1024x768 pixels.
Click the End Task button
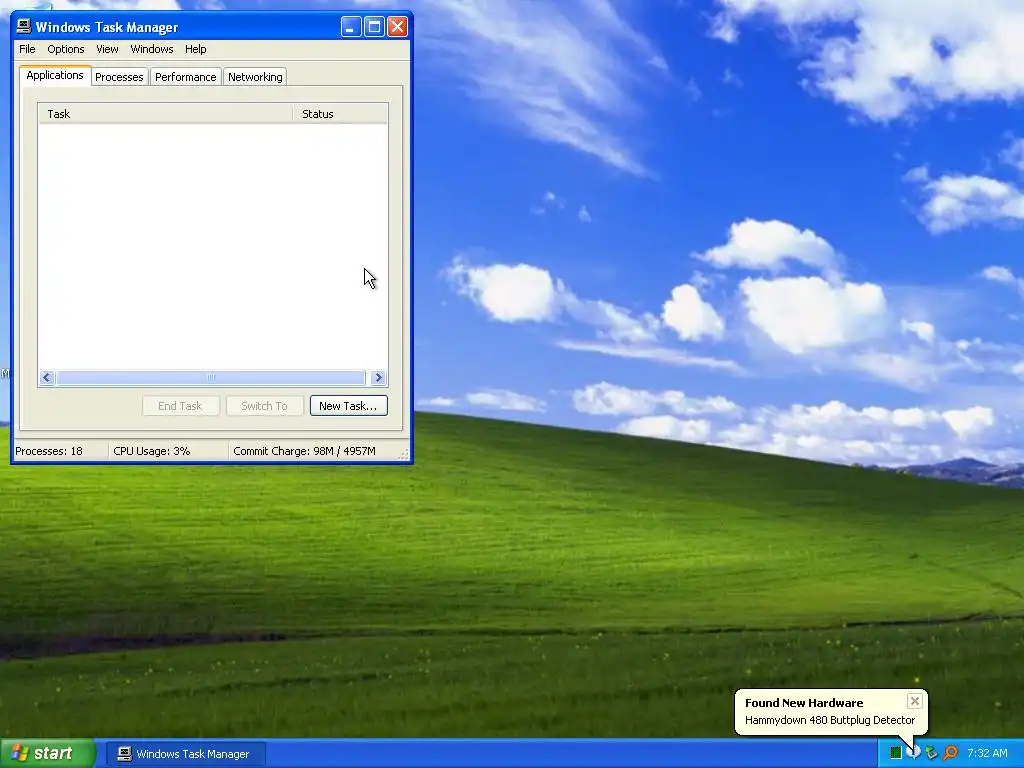(x=180, y=406)
